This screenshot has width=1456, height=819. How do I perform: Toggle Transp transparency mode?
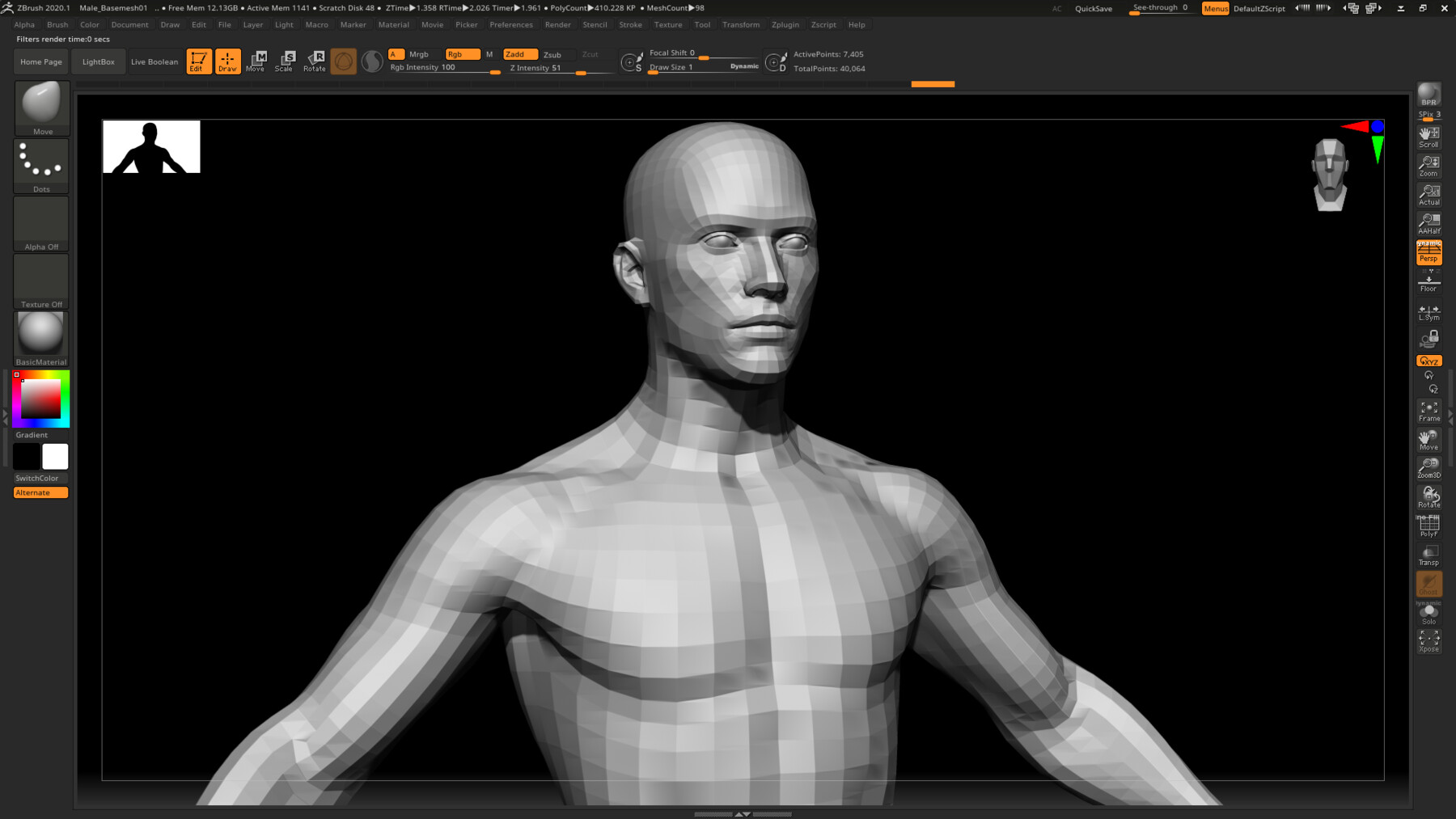[x=1428, y=555]
